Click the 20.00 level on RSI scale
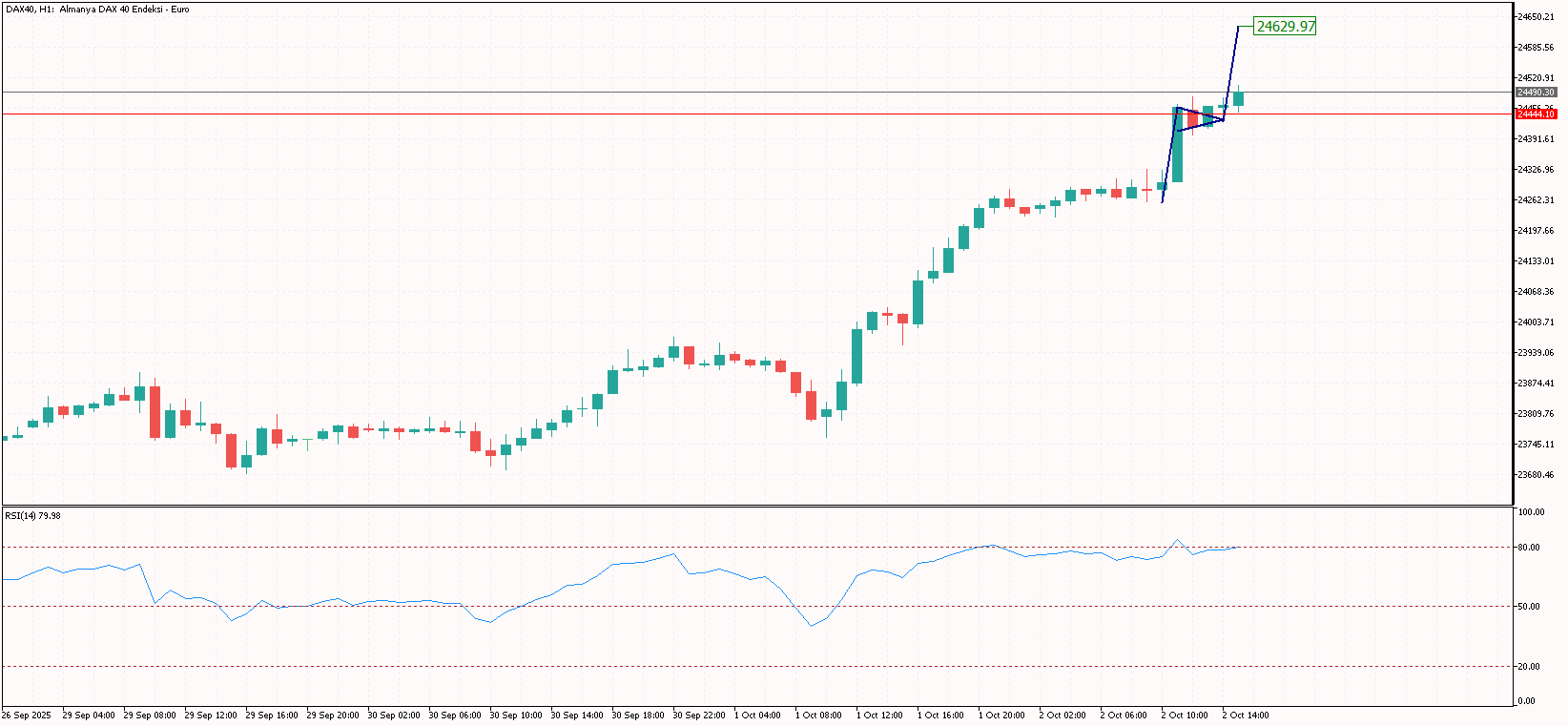This screenshot has height=726, width=1568. point(1529,667)
